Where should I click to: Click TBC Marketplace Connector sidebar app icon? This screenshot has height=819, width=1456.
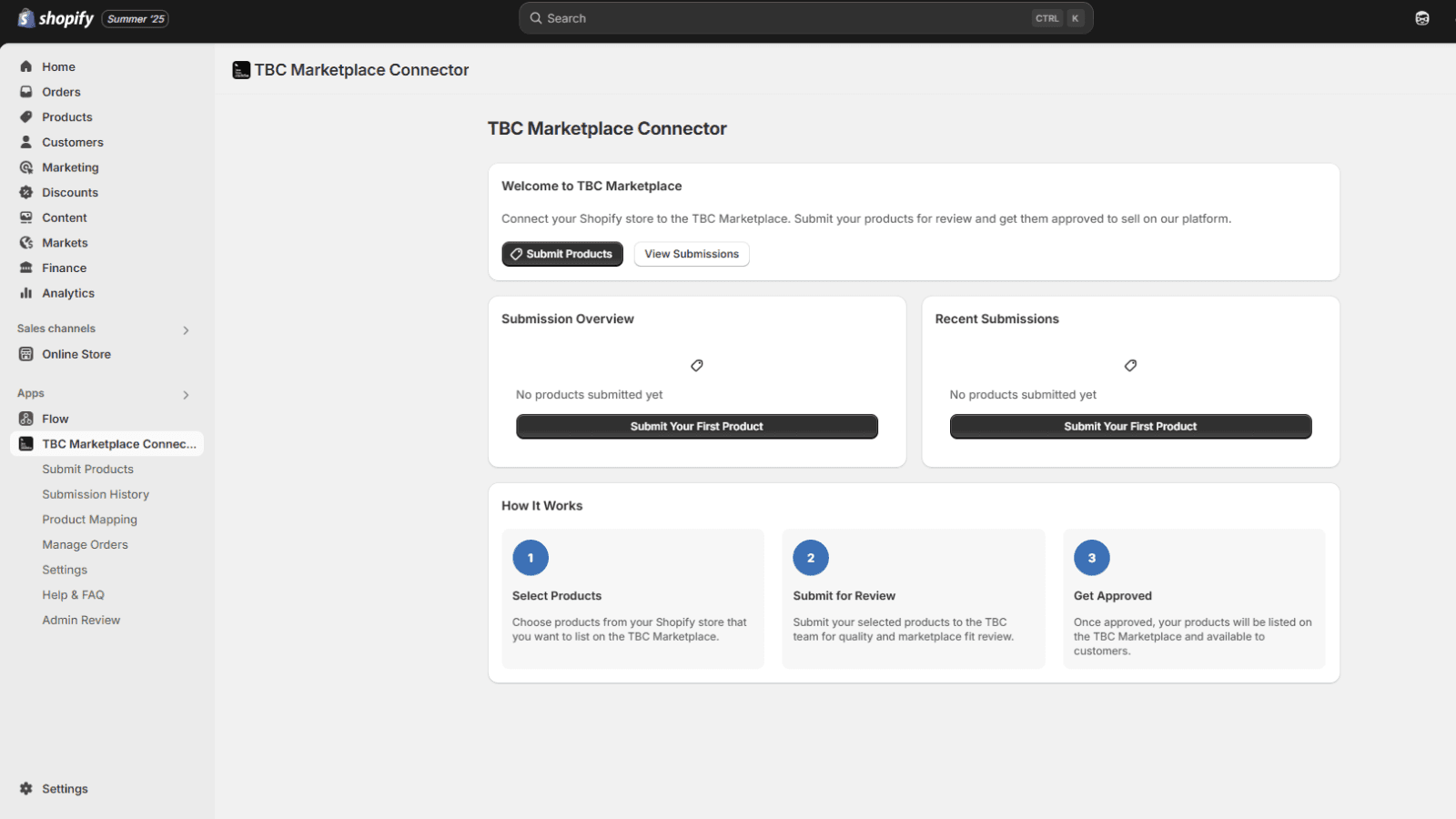pos(26,444)
